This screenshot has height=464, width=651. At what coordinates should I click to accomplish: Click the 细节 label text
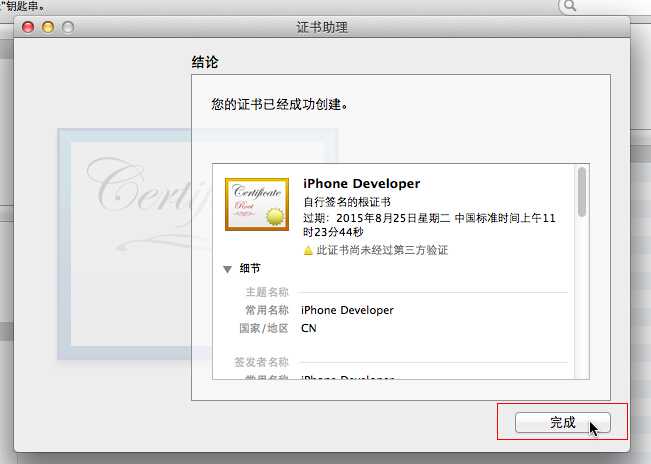tap(250, 269)
